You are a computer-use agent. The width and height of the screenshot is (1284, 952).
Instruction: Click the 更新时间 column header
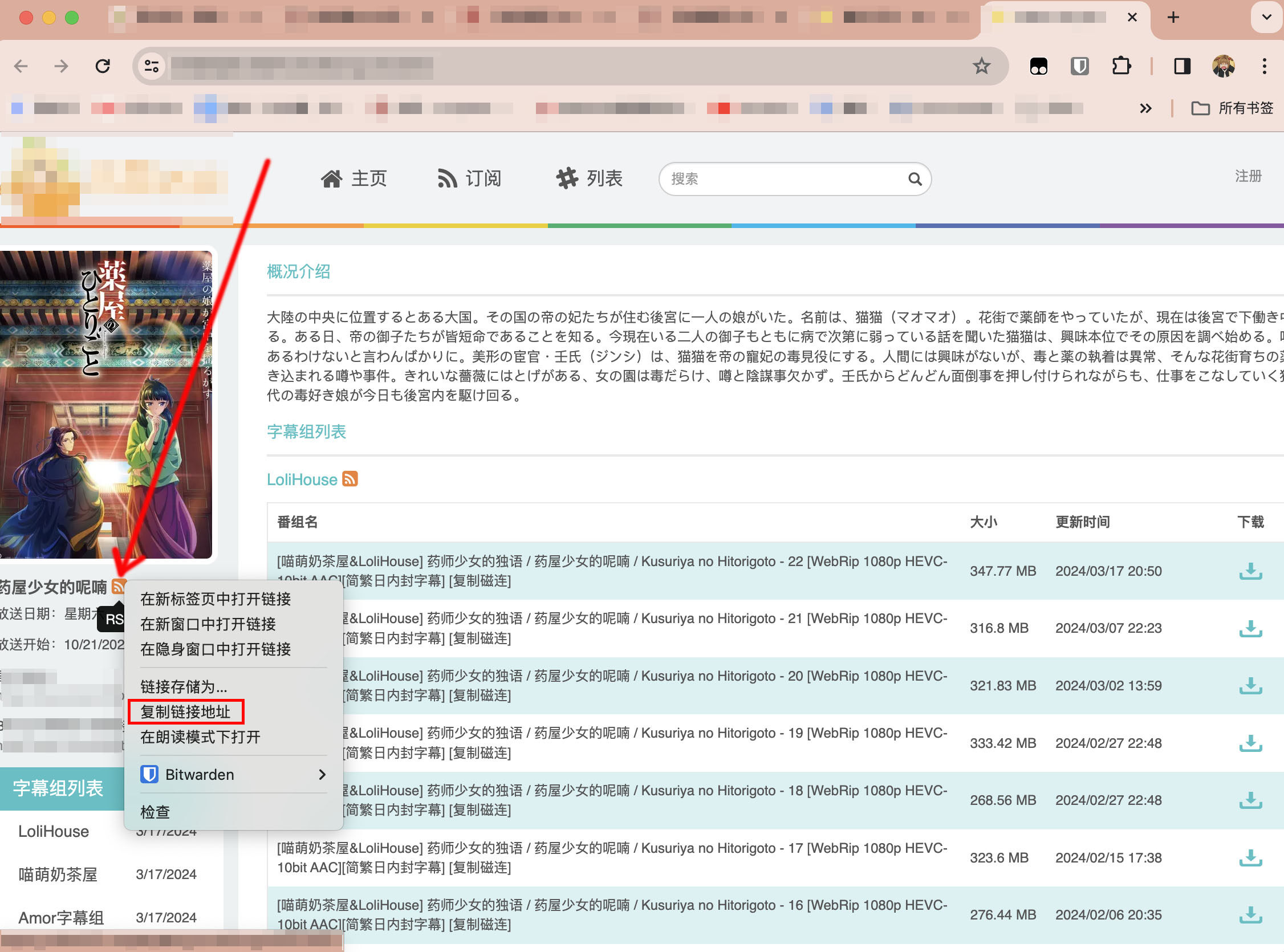pyautogui.click(x=1082, y=522)
